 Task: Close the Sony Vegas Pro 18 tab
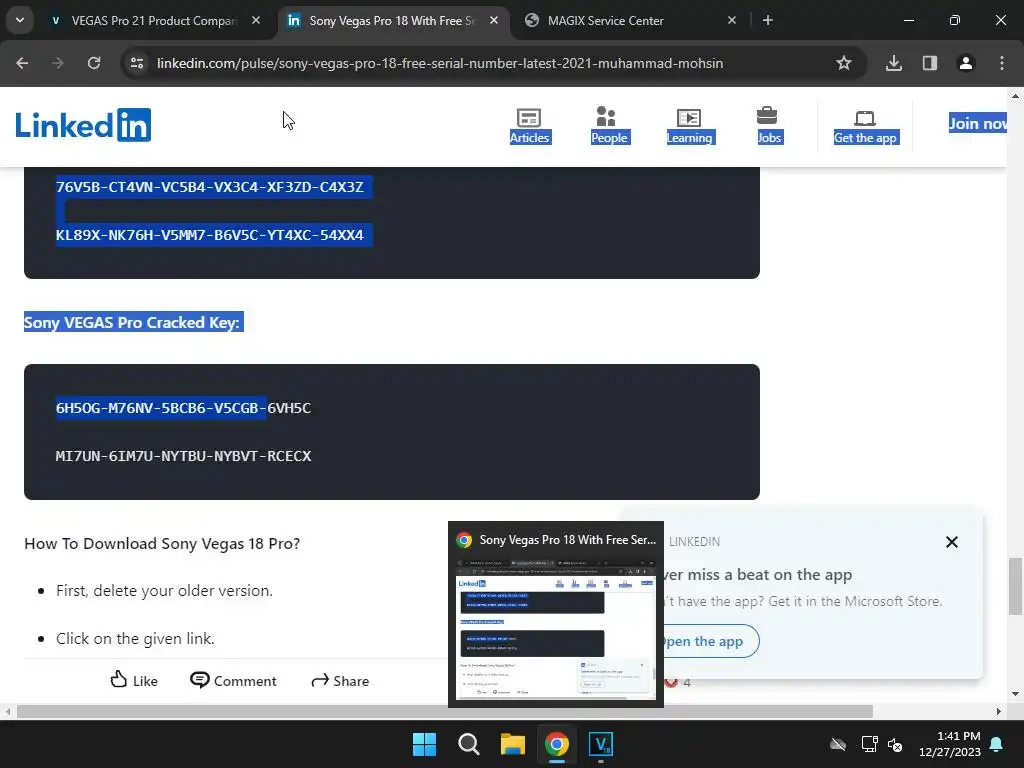(x=494, y=21)
